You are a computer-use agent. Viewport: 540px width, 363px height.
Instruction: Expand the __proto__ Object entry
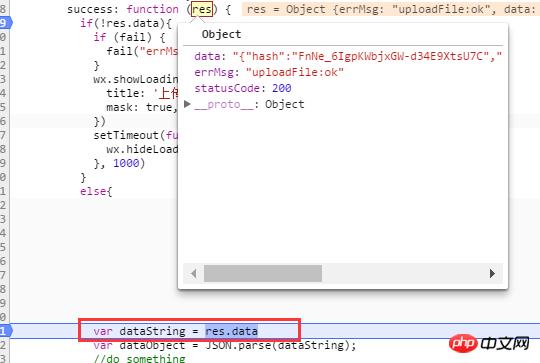pos(187,104)
